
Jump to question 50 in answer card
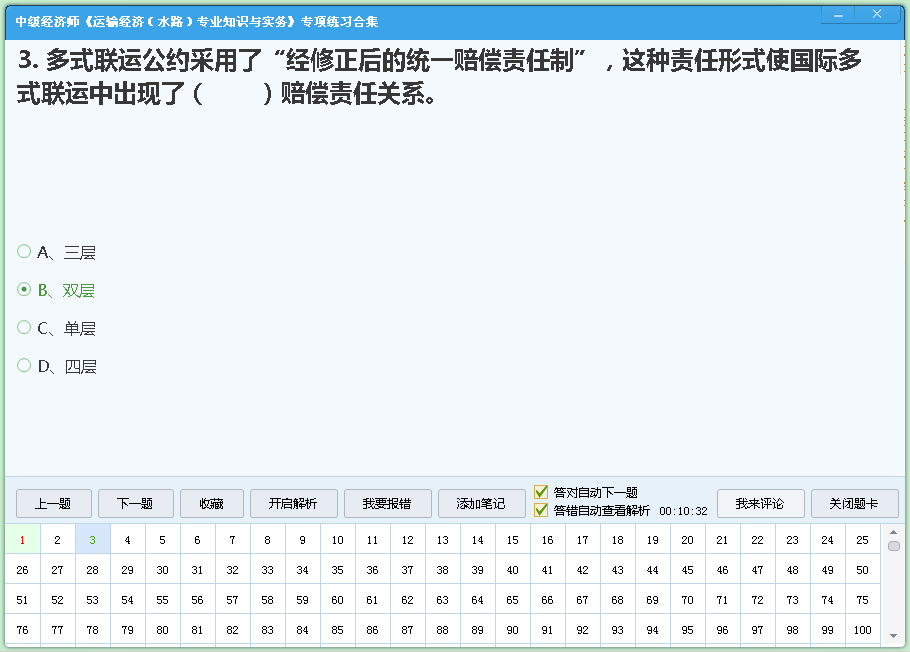point(862,570)
